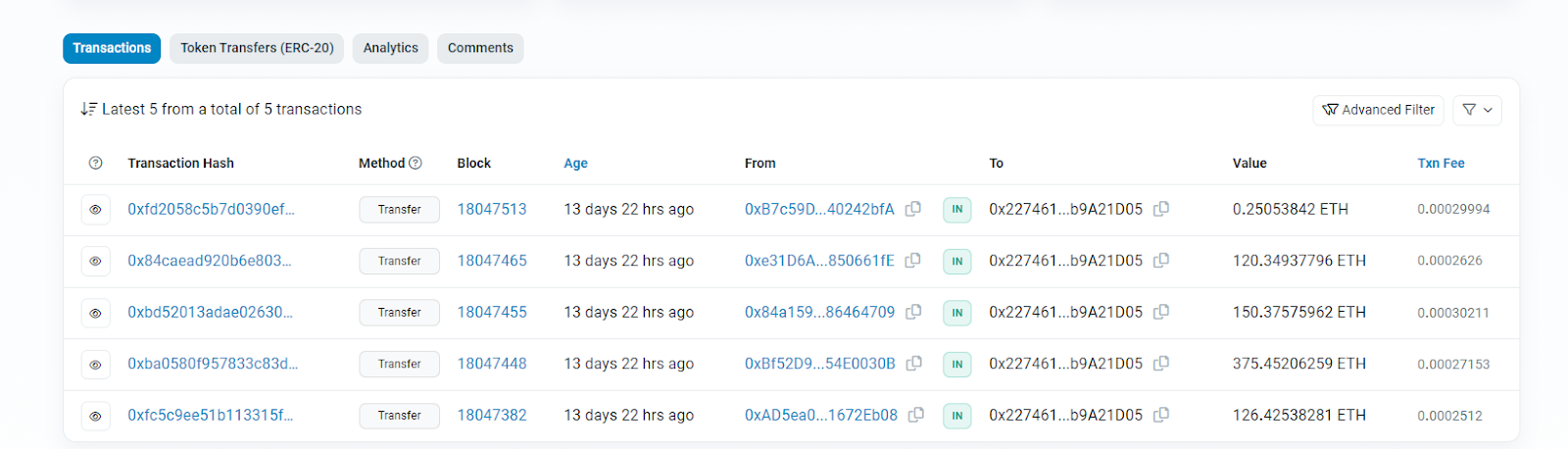This screenshot has width=1568, height=449.
Task: Preview transaction 0xfc5c9ee51b113315f with eye icon
Action: tap(95, 416)
